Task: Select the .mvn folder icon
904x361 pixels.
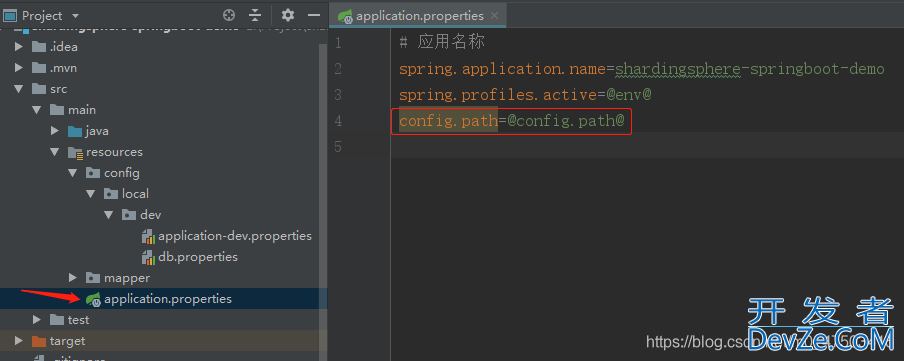Action: (39, 68)
